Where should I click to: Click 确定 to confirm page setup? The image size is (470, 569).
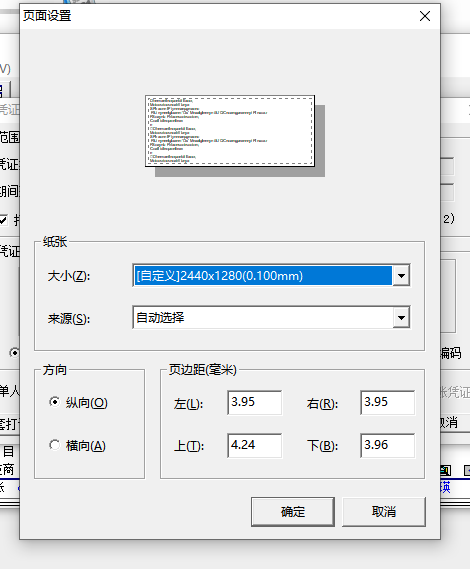pyautogui.click(x=293, y=512)
